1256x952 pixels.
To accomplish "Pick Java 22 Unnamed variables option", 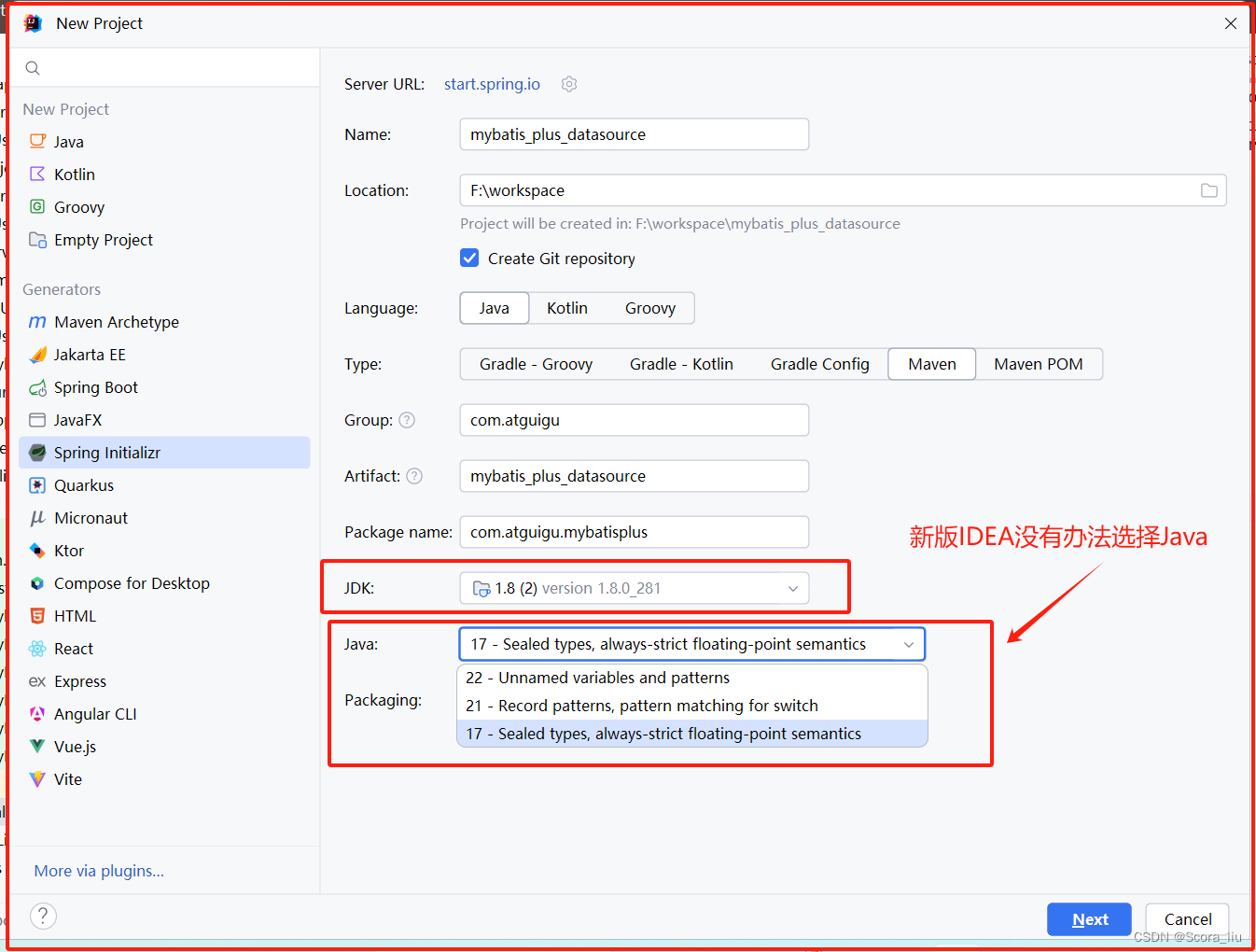I will point(692,678).
